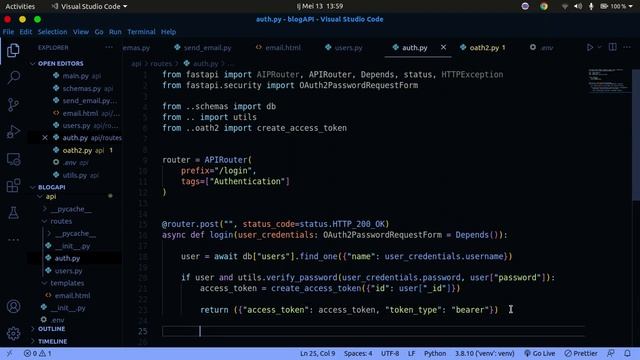Viewport: 640px width, 360px height.
Task: Open editor more actions menu
Action: click(627, 47)
